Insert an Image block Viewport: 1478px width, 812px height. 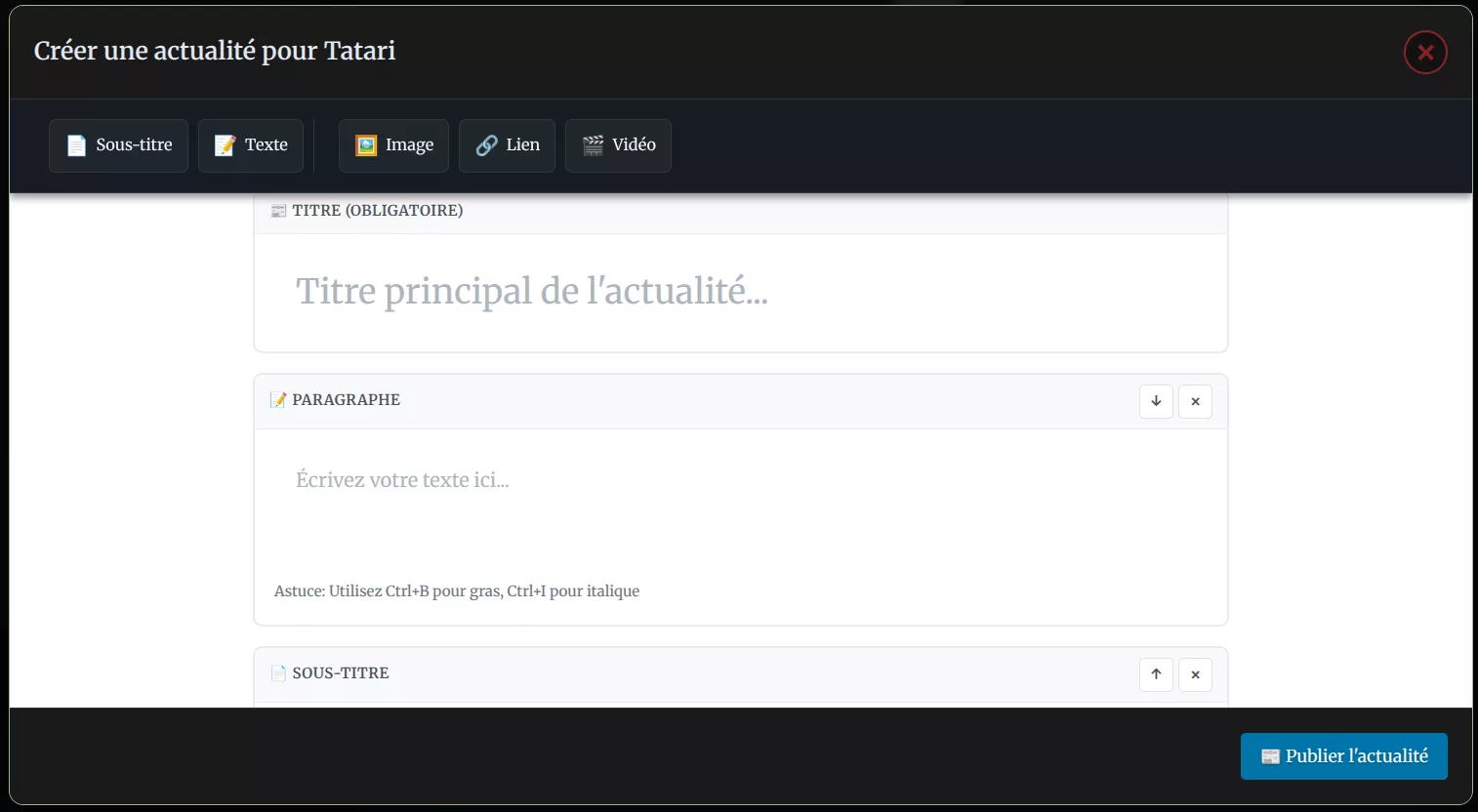pyautogui.click(x=393, y=145)
